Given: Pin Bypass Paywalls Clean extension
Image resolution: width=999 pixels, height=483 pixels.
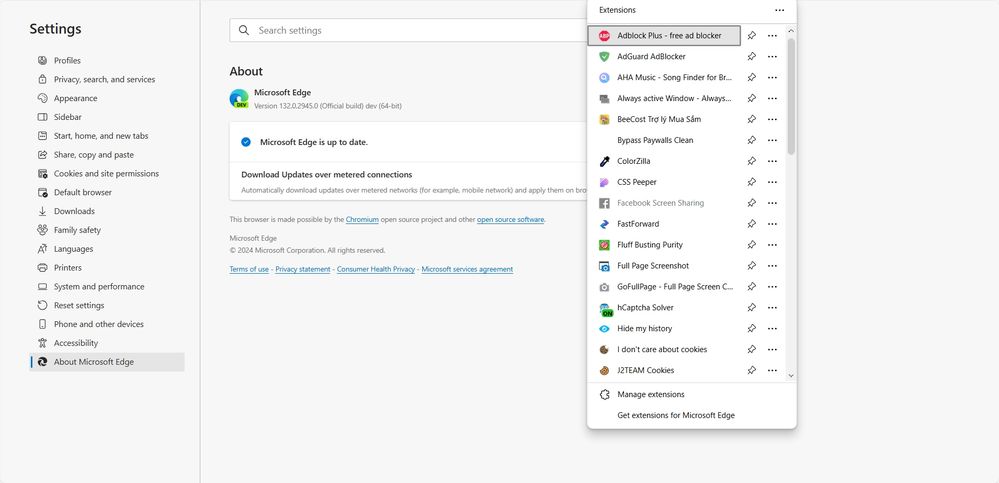Looking at the screenshot, I should [752, 140].
